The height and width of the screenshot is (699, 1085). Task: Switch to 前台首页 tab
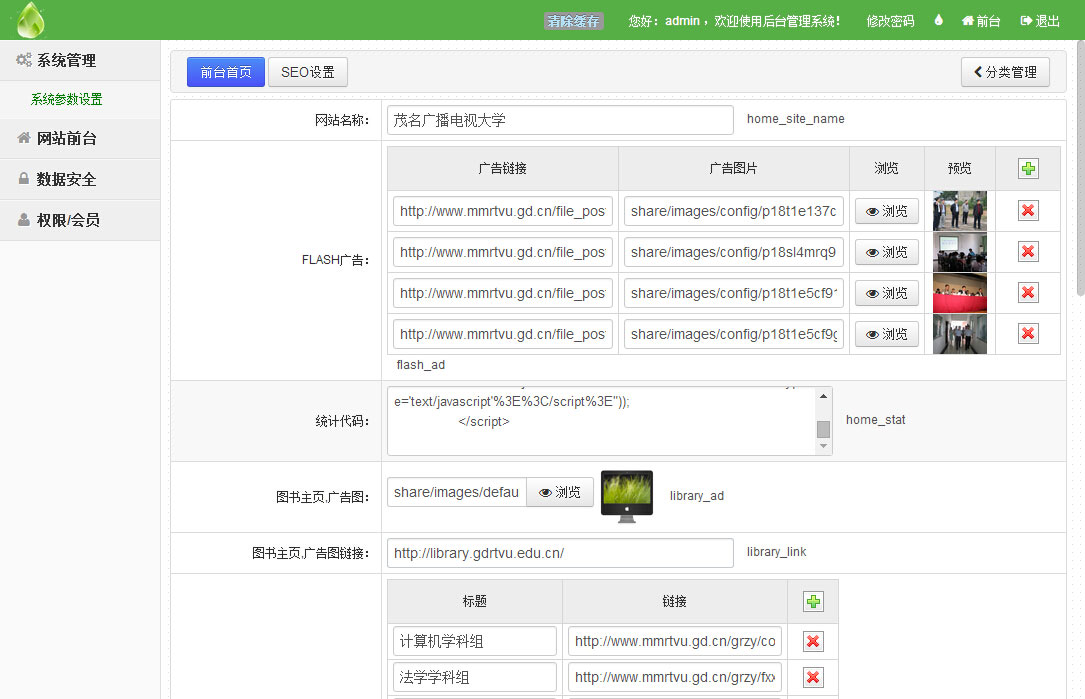226,72
